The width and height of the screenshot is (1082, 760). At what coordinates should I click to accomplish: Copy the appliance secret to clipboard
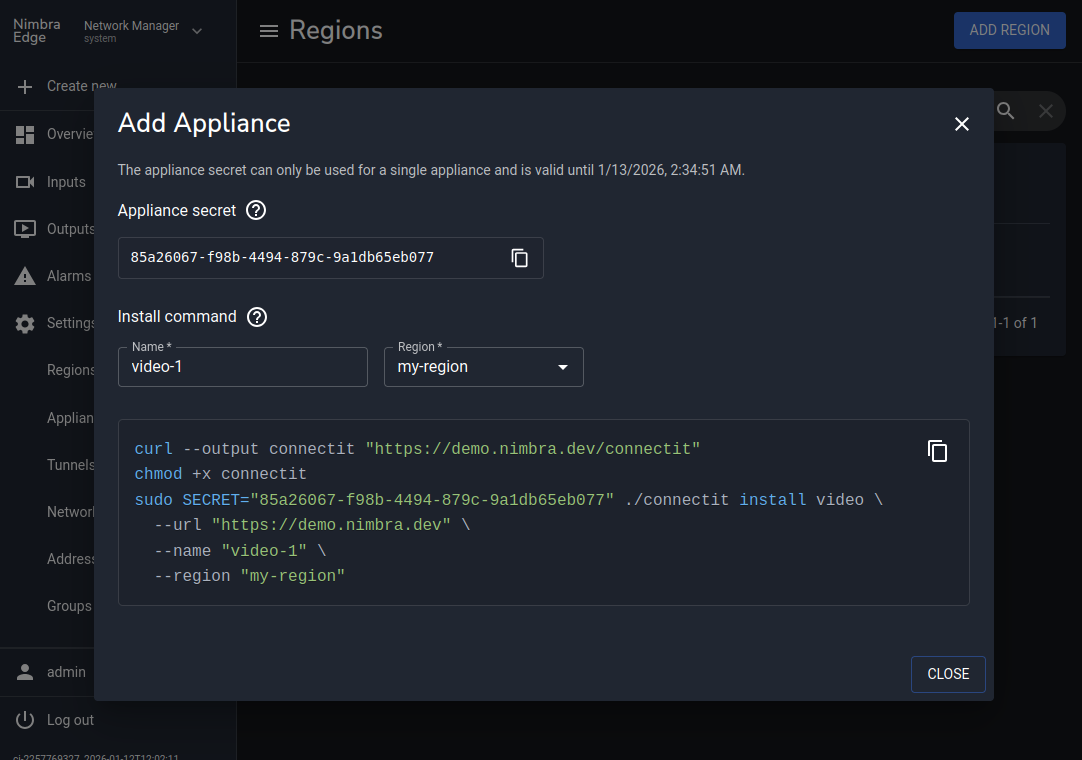click(x=520, y=258)
